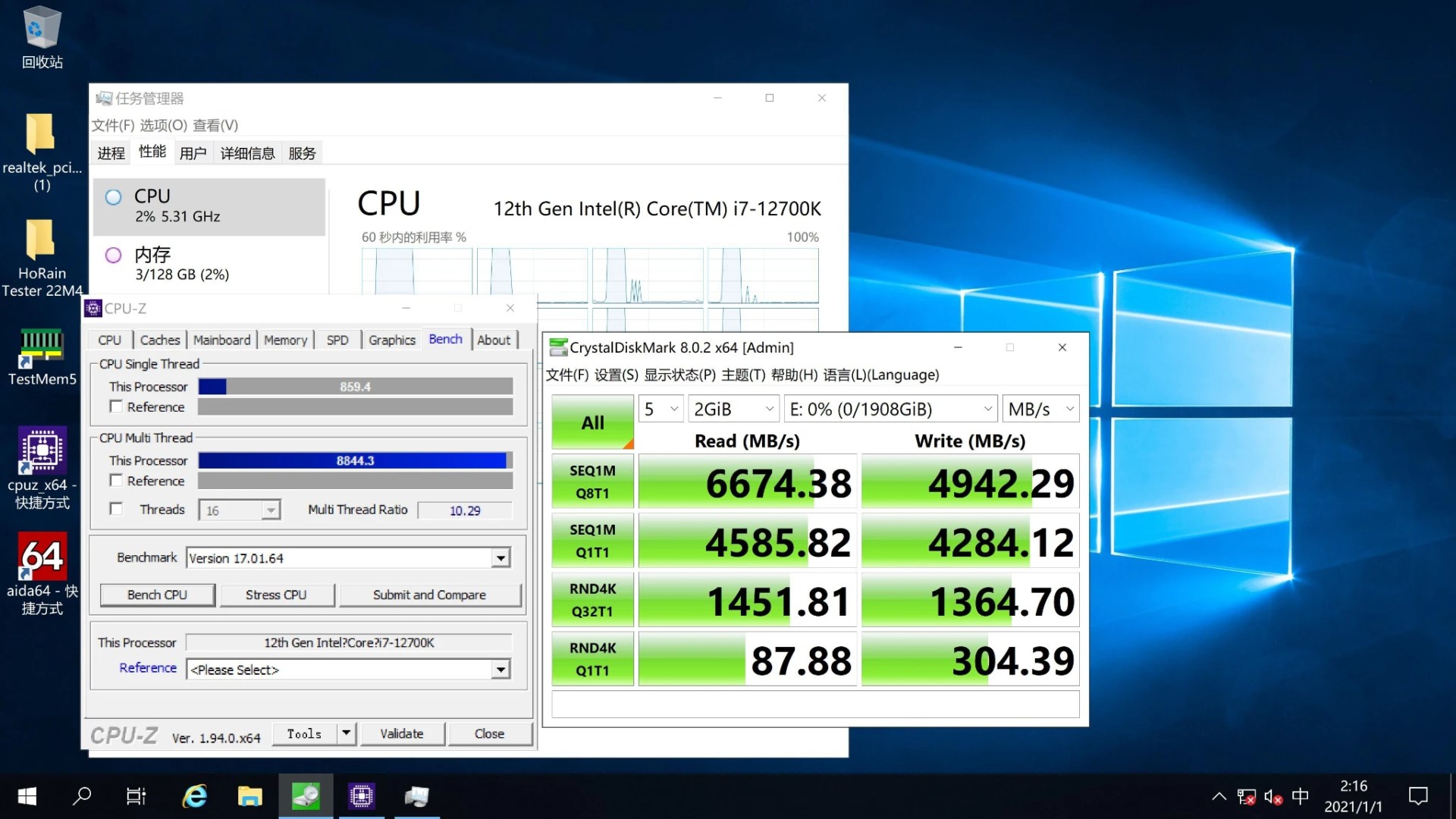
Task: Switch to the Memory tab in CPU-Z
Action: click(285, 340)
